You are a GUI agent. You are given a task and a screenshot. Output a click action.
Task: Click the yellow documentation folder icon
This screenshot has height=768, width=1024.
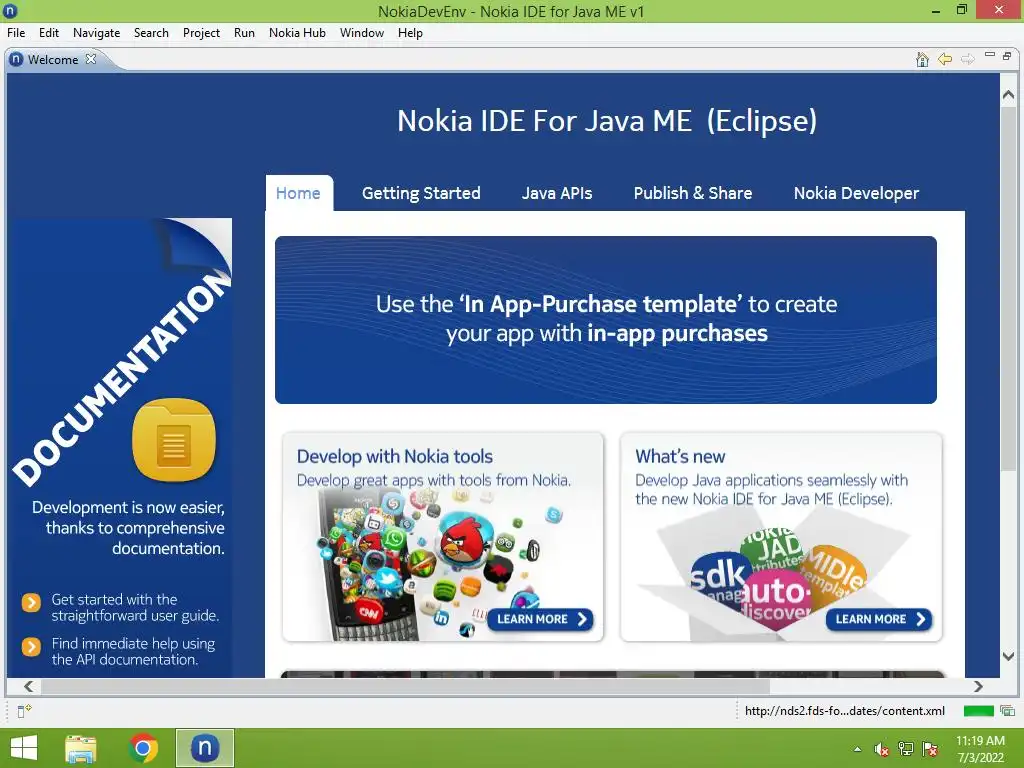point(174,440)
